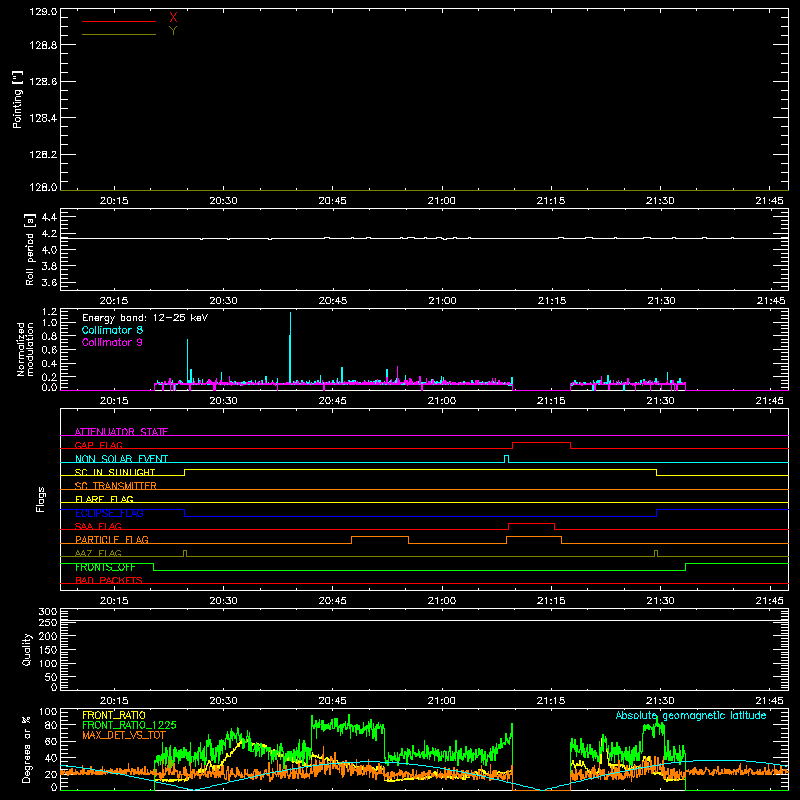The width and height of the screenshot is (800, 800).
Task: Click the dim olive flag label under PARTICLE_FLAG
Action: point(98,553)
